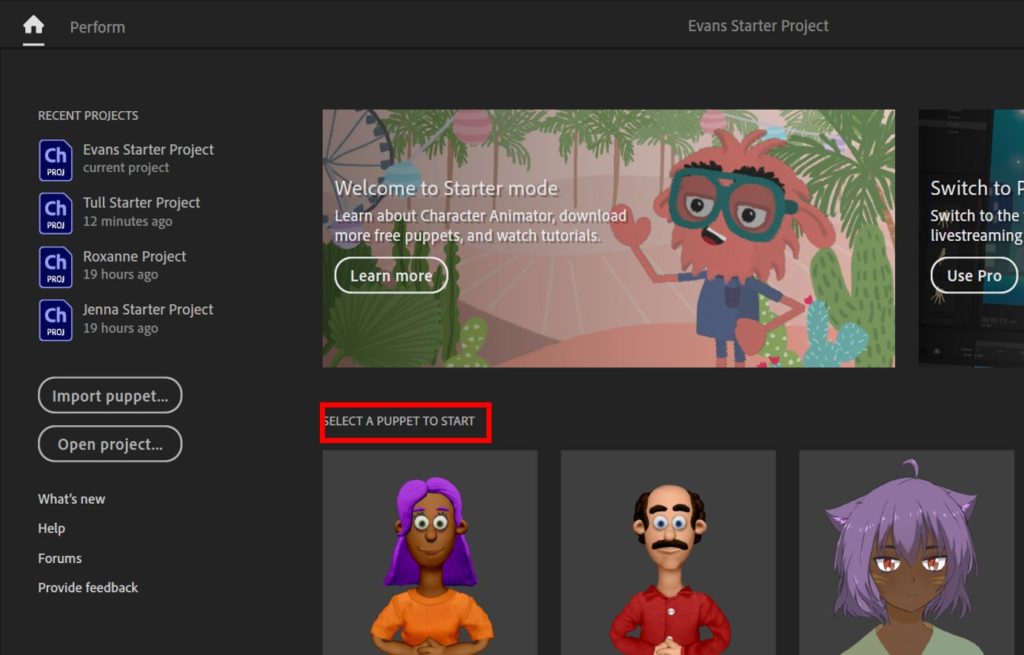The image size is (1024, 655).
Task: Click the Learn more button in welcome banner
Action: 390,275
